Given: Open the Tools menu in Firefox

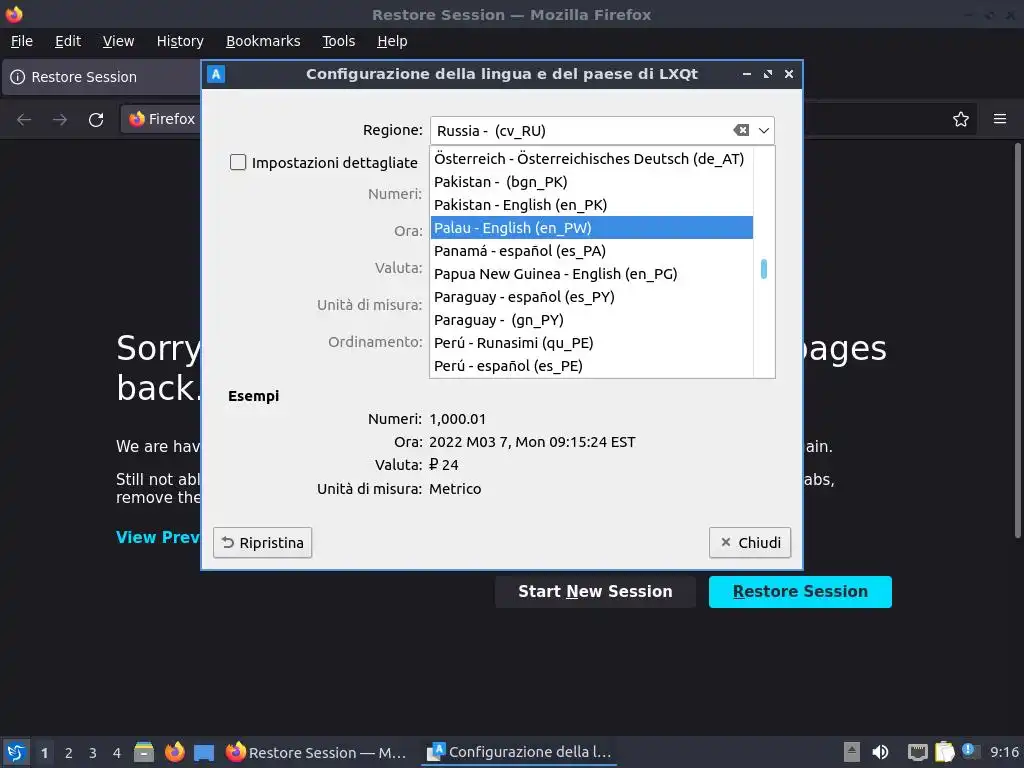Looking at the screenshot, I should pyautogui.click(x=338, y=41).
